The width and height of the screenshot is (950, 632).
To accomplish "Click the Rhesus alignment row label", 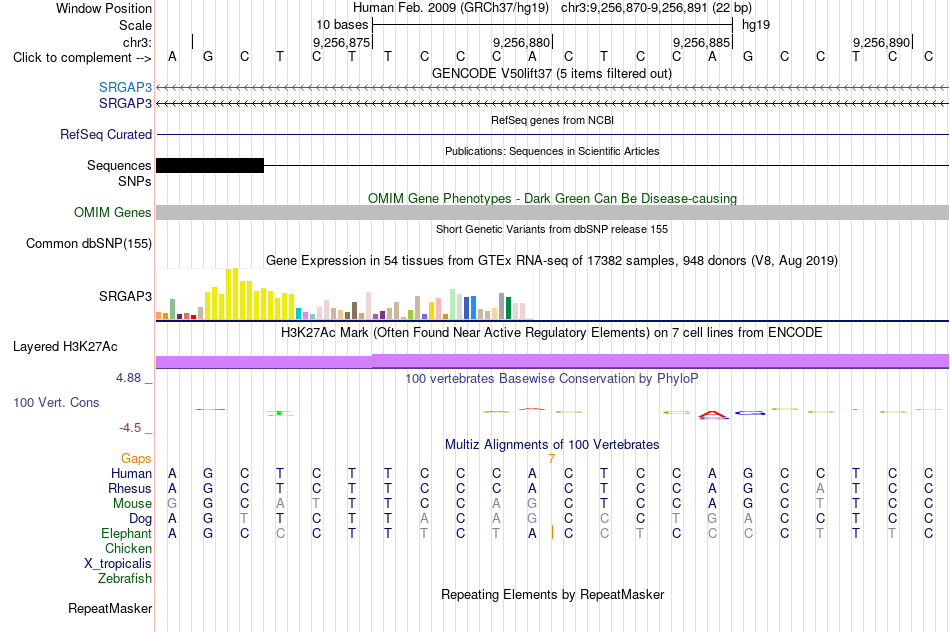I will coord(130,489).
